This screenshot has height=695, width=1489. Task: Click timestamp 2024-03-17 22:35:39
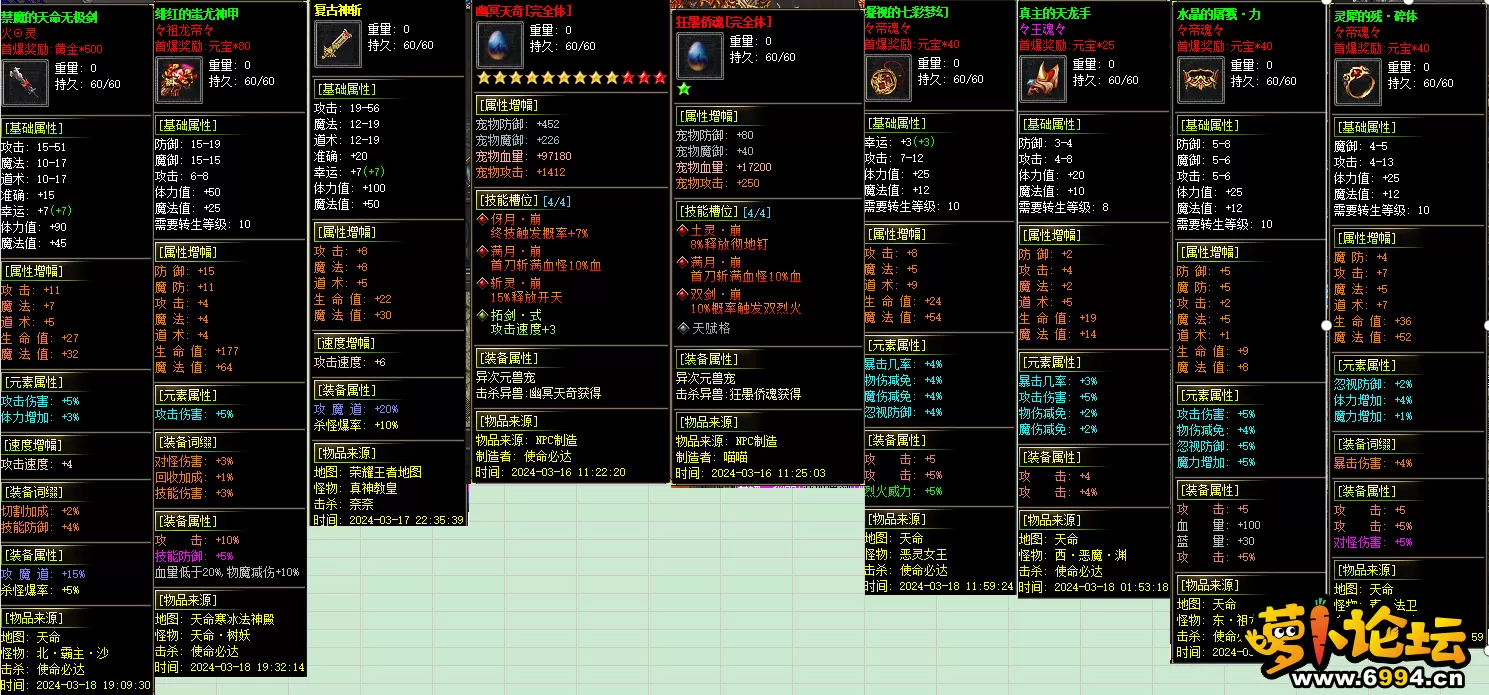(x=390, y=520)
